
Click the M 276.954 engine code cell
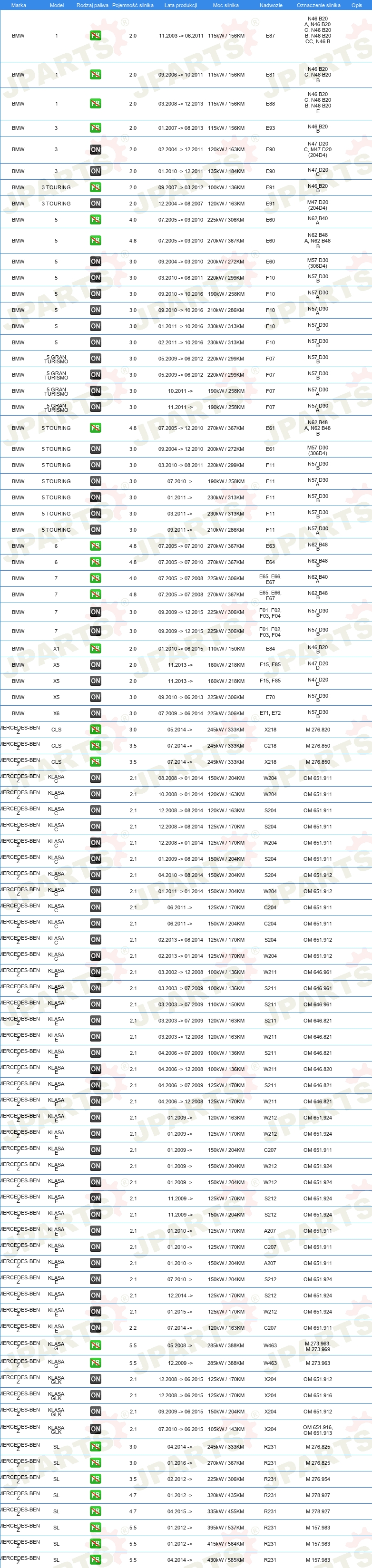318,1480
